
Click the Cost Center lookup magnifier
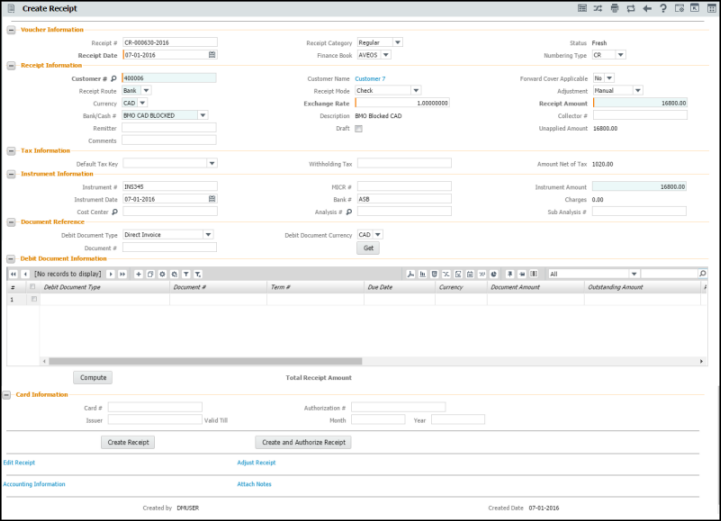(115, 212)
